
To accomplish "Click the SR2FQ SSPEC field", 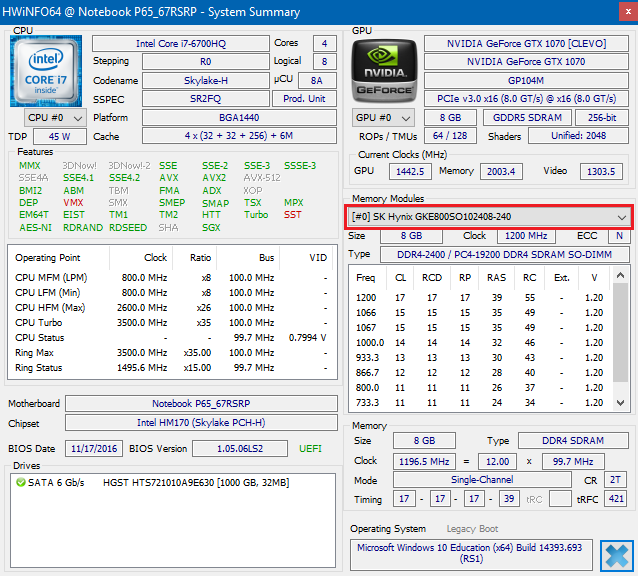I will (x=205, y=99).
